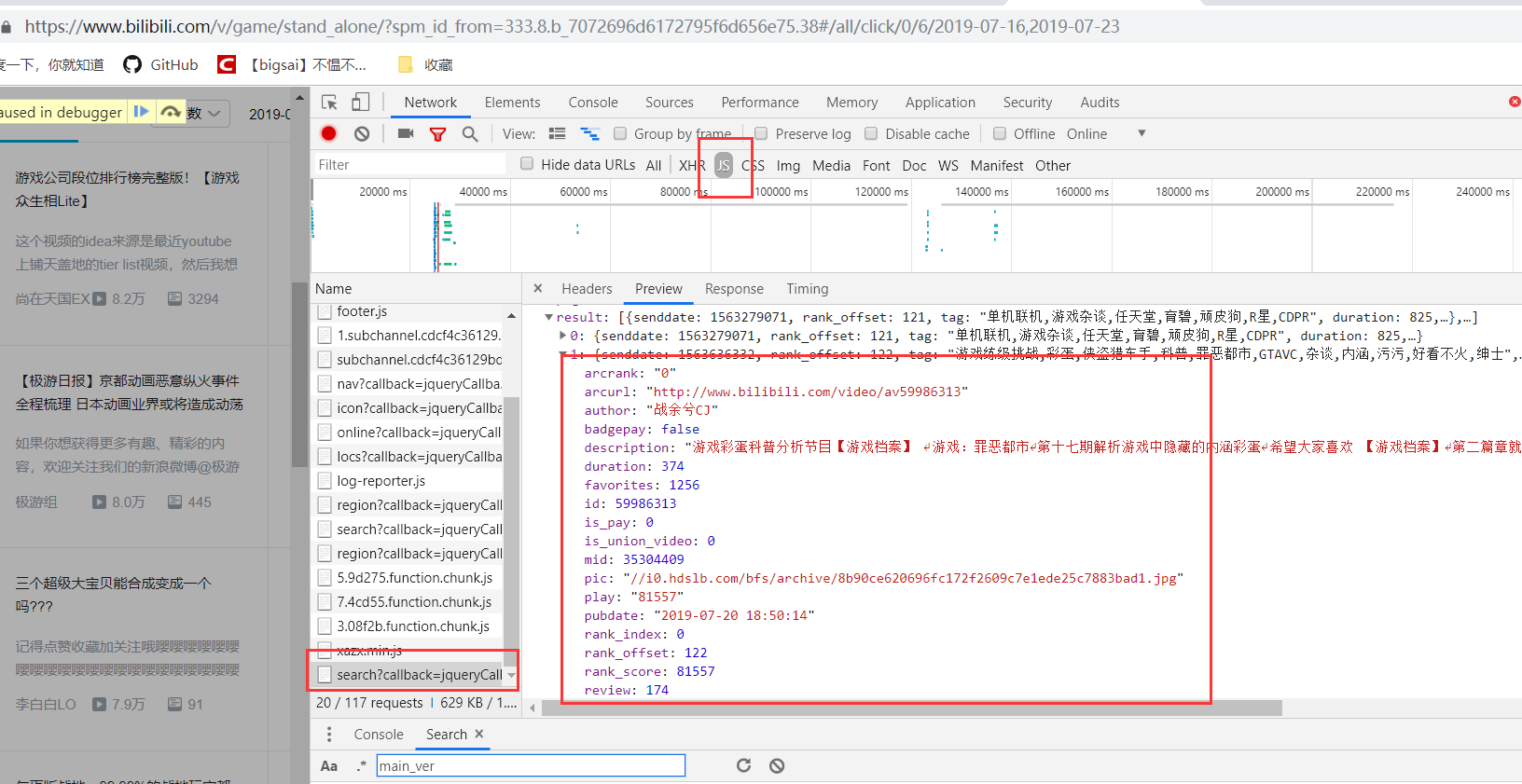The image size is (1522, 784).
Task: Switch to the Console panel
Action: (x=593, y=103)
